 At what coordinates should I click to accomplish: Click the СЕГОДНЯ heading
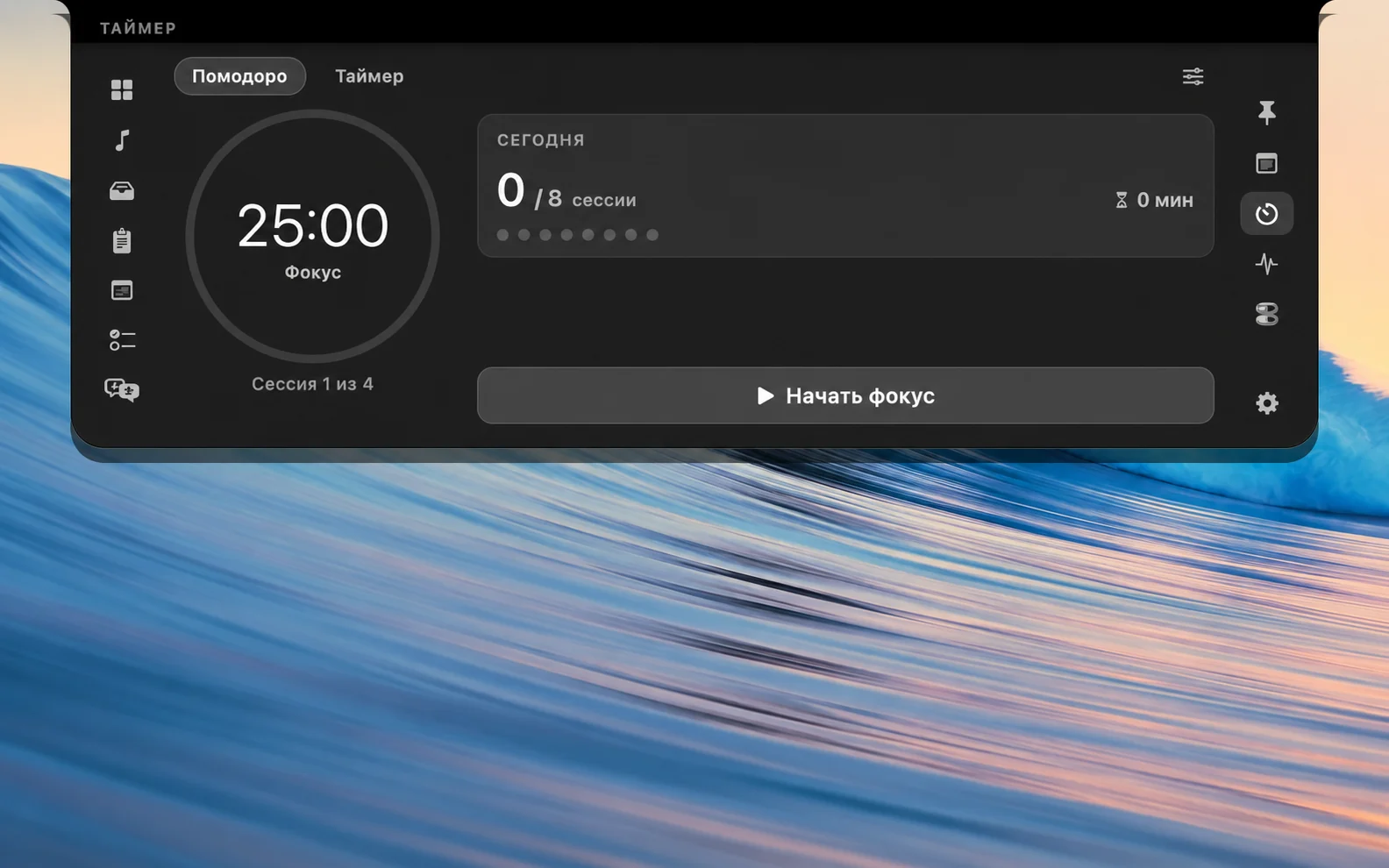541,140
